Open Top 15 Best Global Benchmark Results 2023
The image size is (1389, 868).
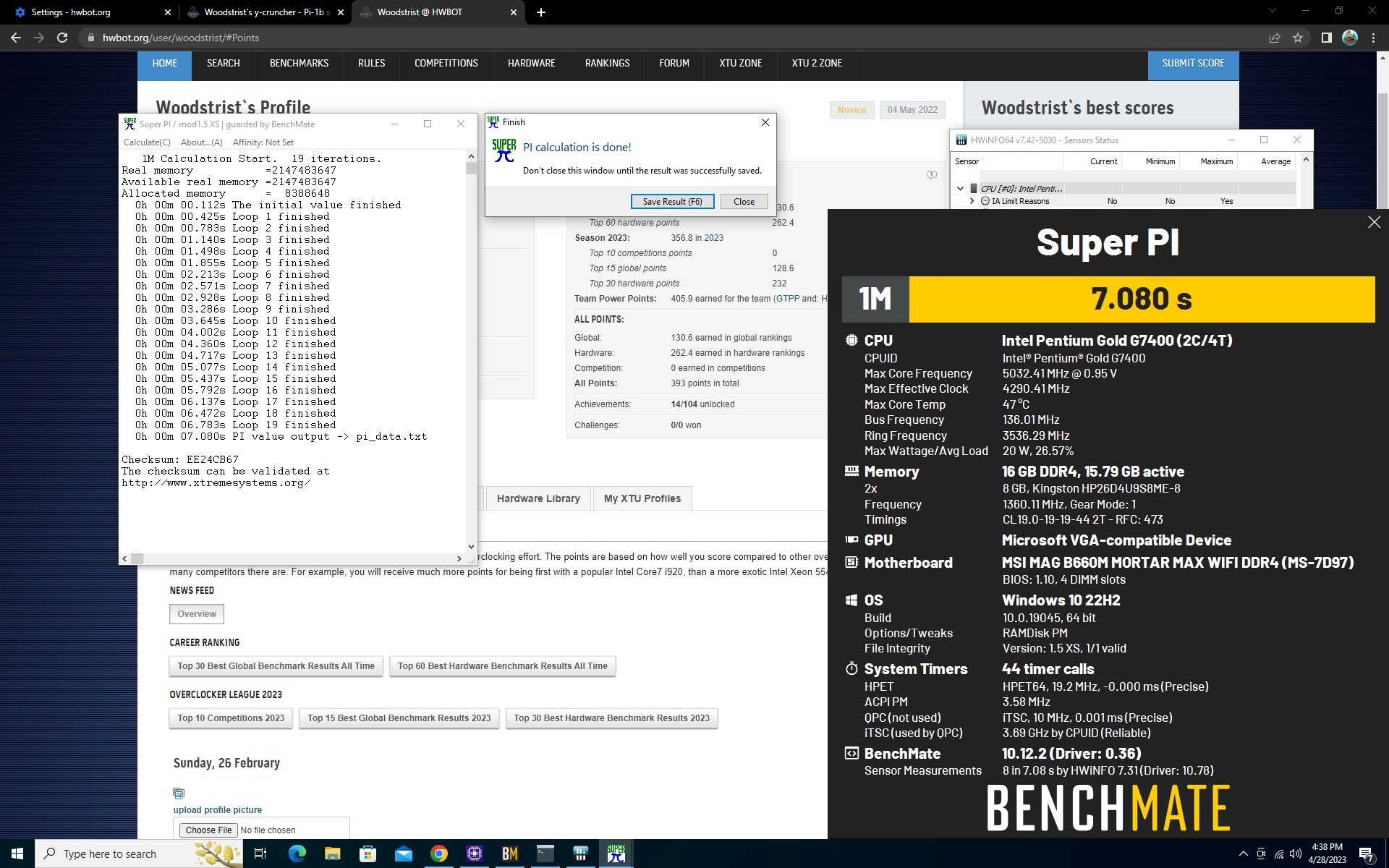[399, 718]
